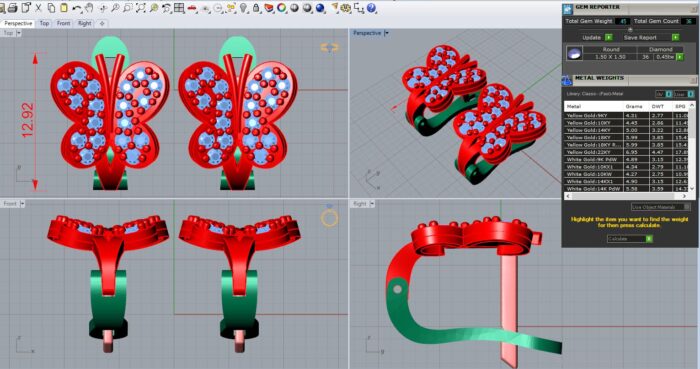Open the Top viewport title dropdown arrow
Screen dimensions: 700x369
tap(19, 33)
